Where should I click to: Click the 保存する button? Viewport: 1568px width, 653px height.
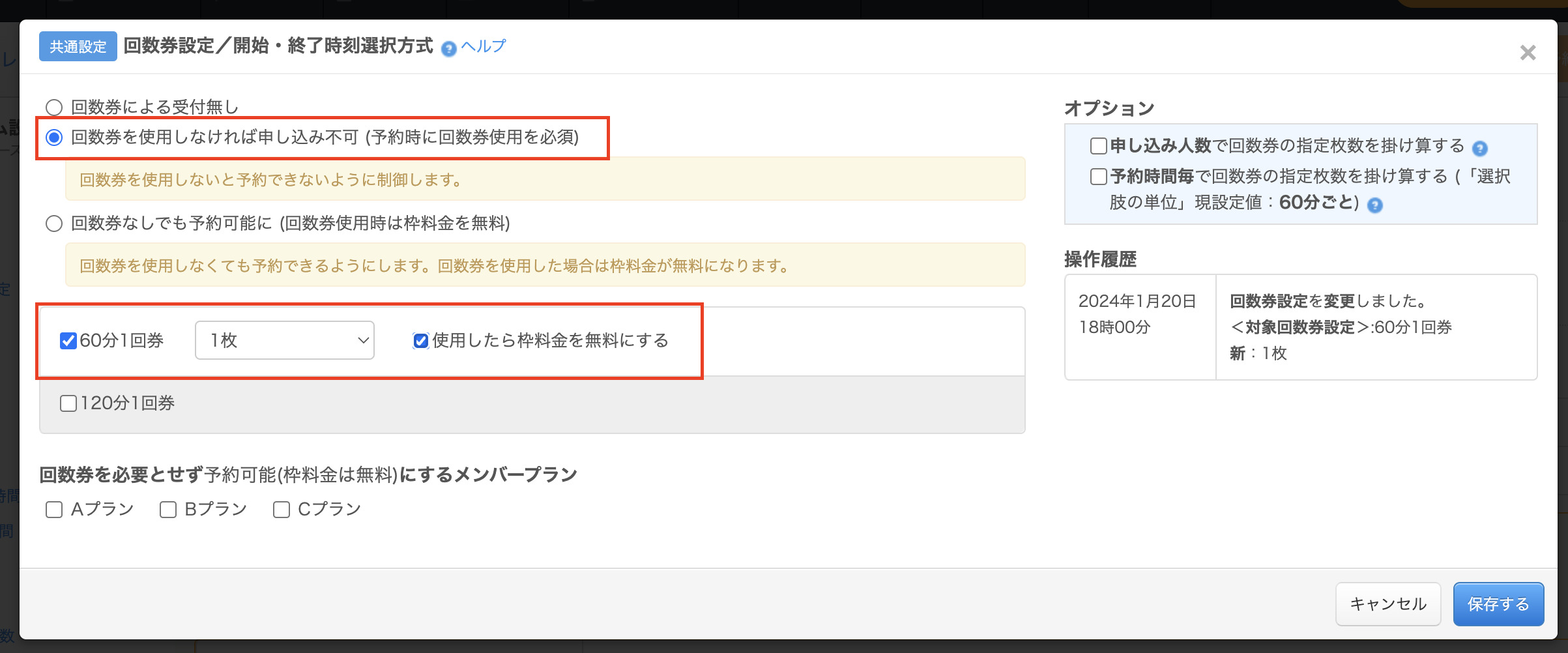pos(1498,604)
